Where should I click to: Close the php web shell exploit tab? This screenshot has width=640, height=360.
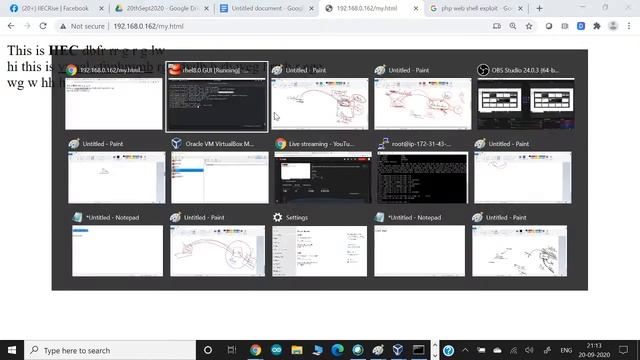(520, 8)
